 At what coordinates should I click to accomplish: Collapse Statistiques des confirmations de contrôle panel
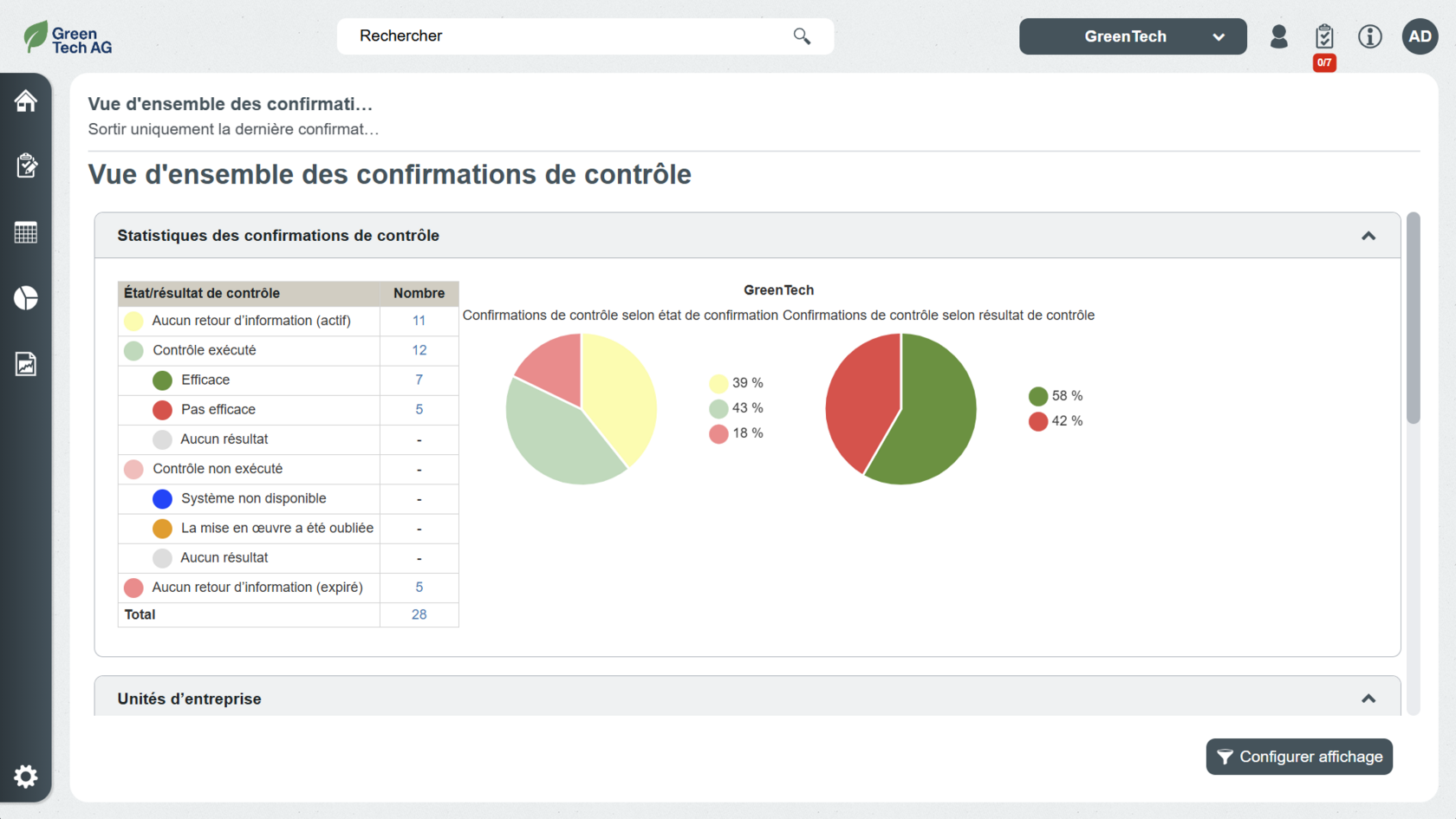(1368, 236)
